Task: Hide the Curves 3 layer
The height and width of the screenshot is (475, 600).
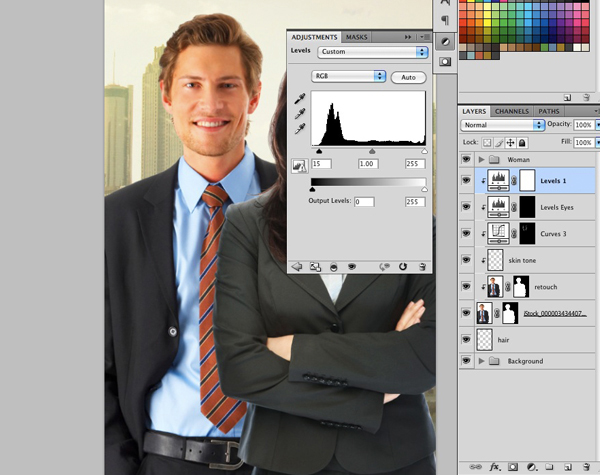Action: (466, 233)
